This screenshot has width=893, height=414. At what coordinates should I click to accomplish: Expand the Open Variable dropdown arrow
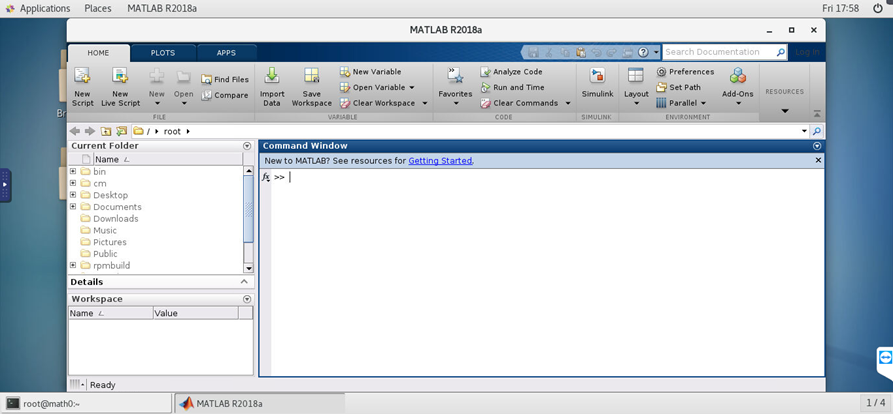pos(412,88)
